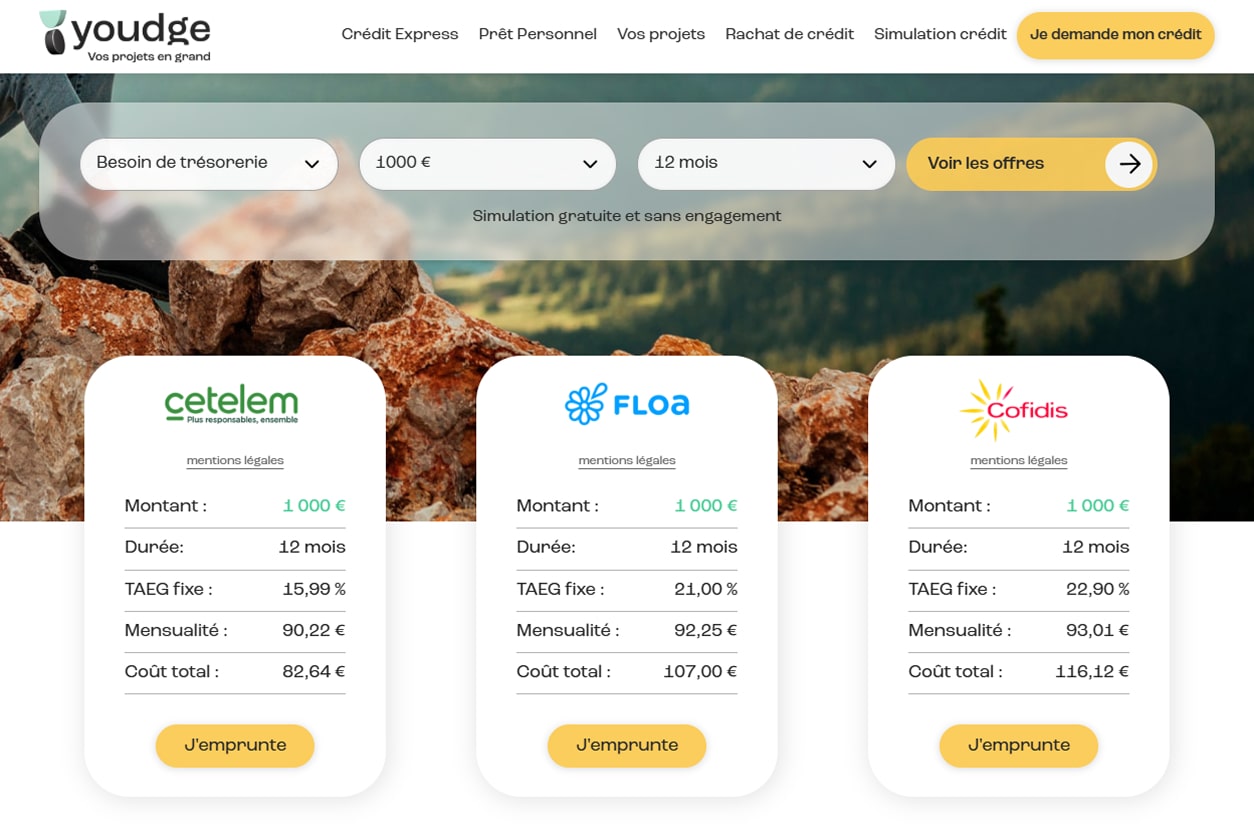Viewport: 1254px width, 836px height.
Task: Open Vos projets in navigation
Action: (661, 34)
